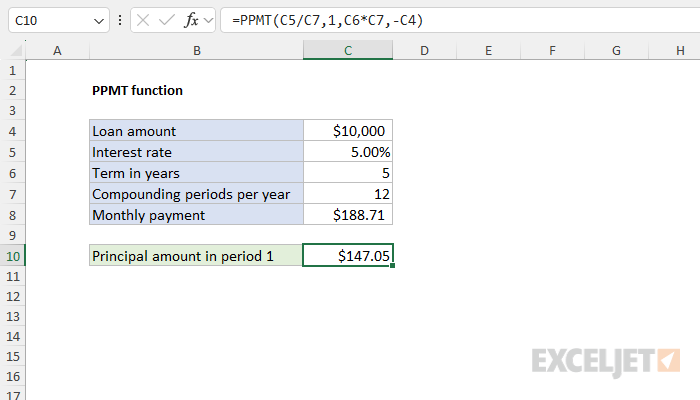Select row 1 header
The height and width of the screenshot is (400, 700).
coord(12,70)
